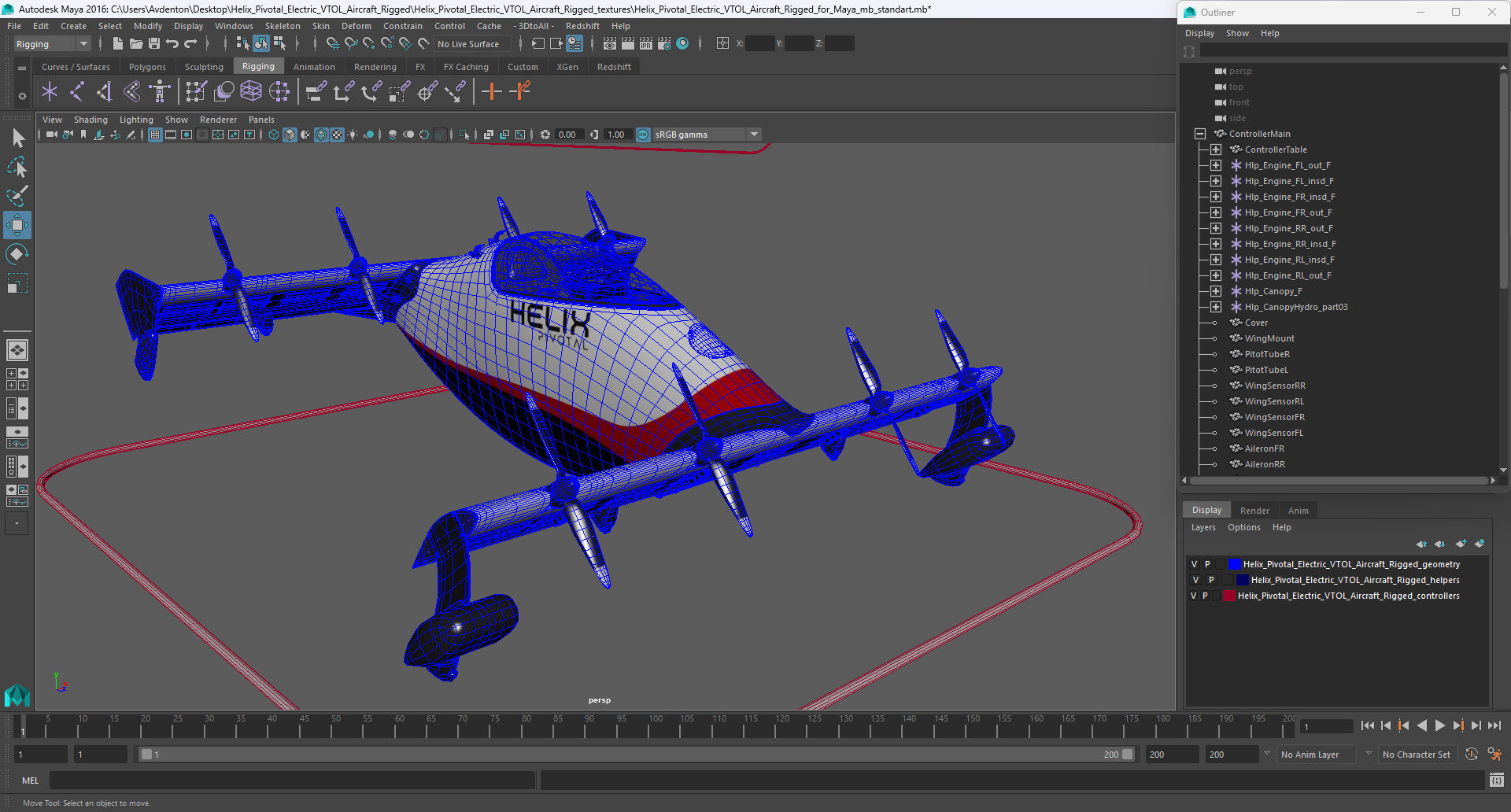Click the MEL command line input

[293, 781]
